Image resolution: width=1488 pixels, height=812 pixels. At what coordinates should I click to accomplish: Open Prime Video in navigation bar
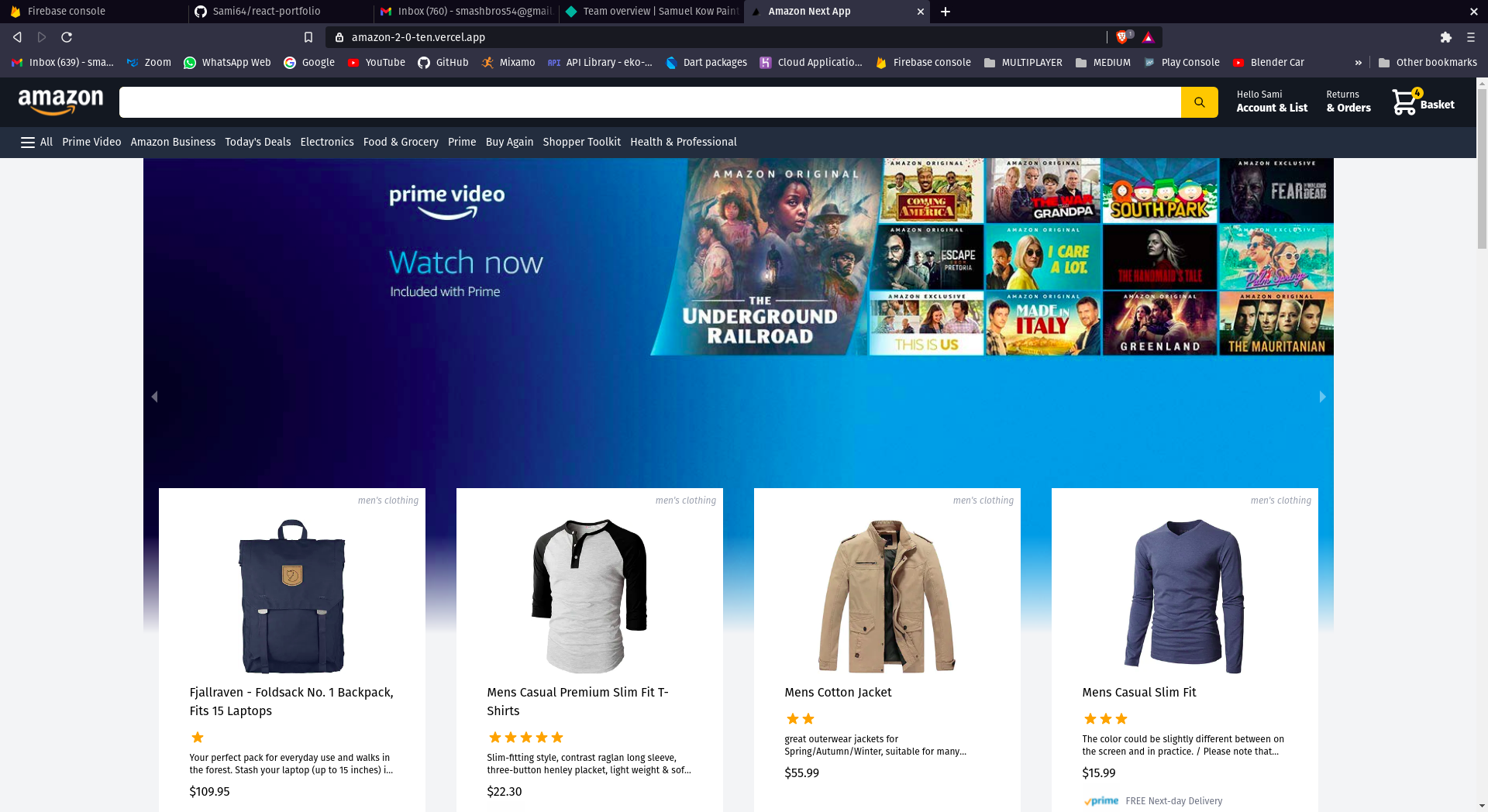tap(91, 142)
